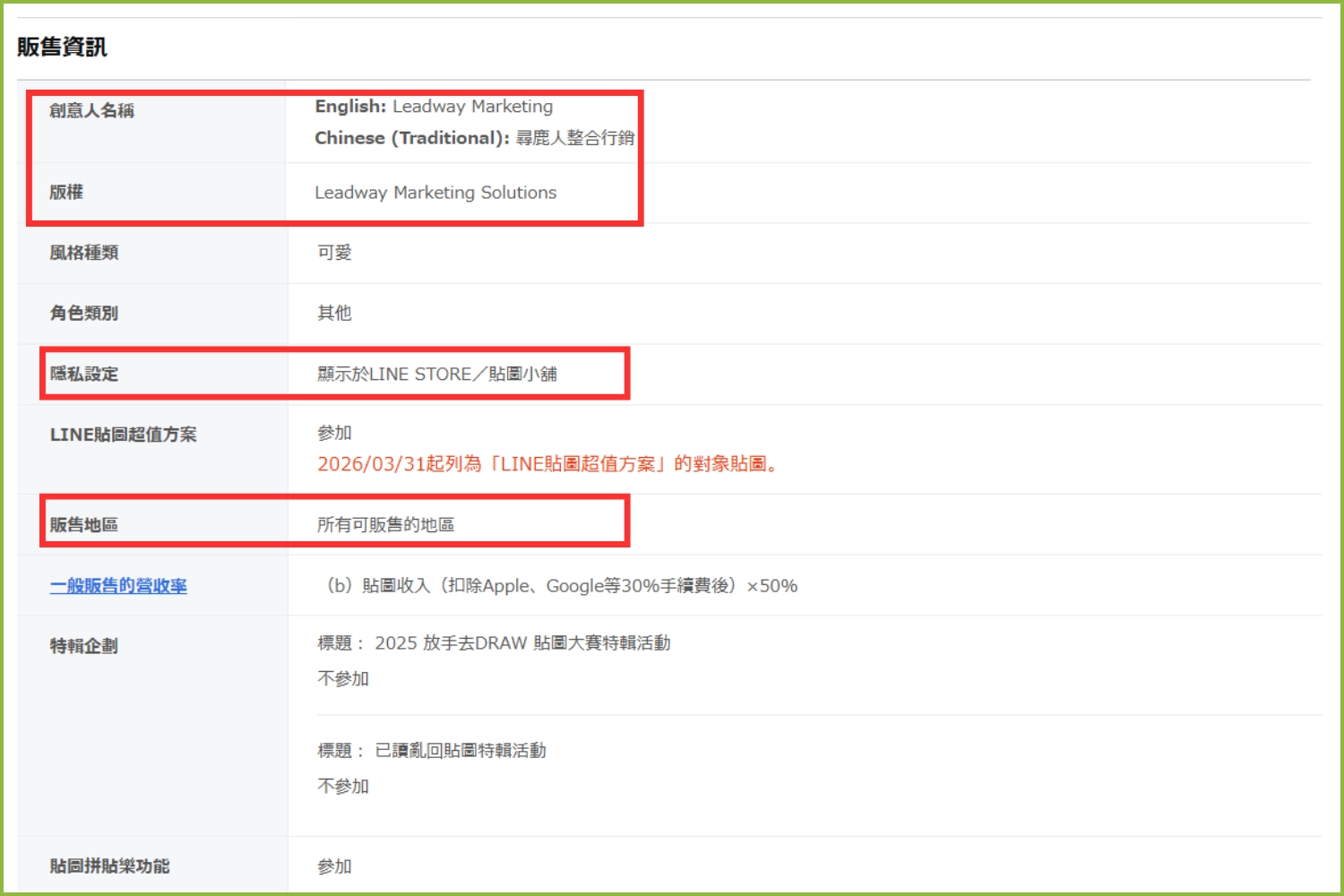The width and height of the screenshot is (1344, 896).
Task: Select the 2025 放手去DRAW 貼圖大賽 title
Action: (x=521, y=643)
